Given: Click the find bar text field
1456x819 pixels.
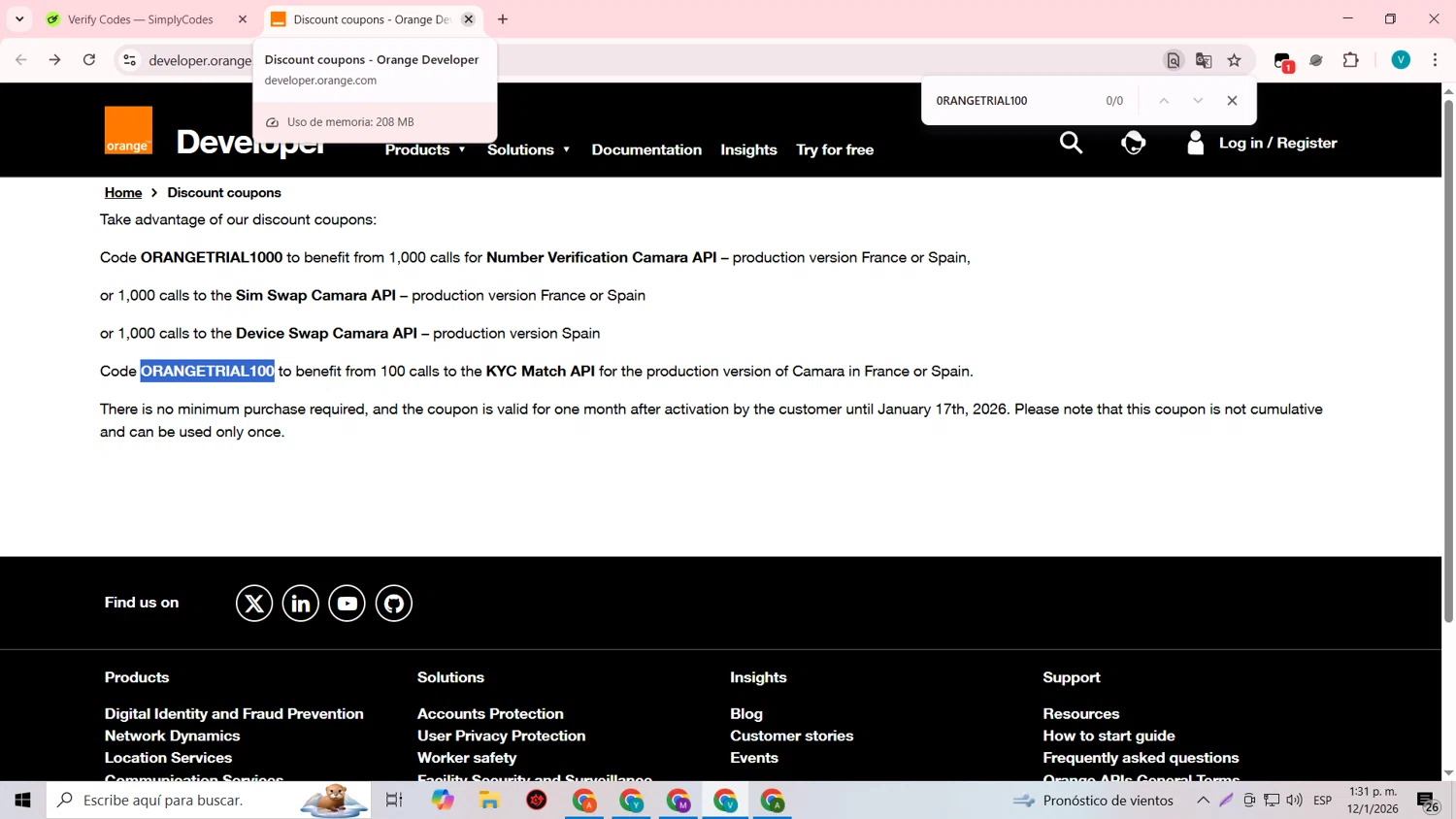Looking at the screenshot, I should pos(1014,101).
